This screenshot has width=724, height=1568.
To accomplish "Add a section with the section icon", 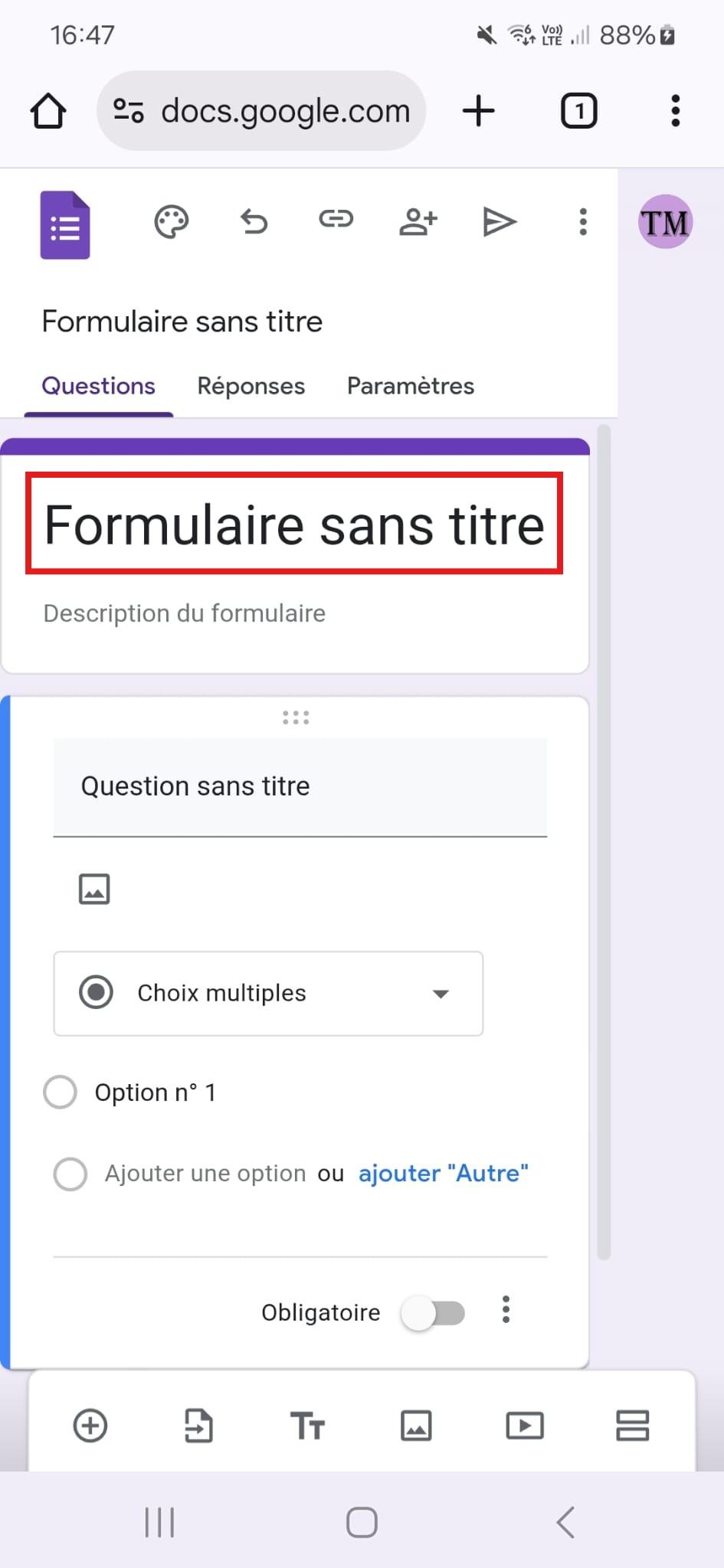I will click(633, 1426).
